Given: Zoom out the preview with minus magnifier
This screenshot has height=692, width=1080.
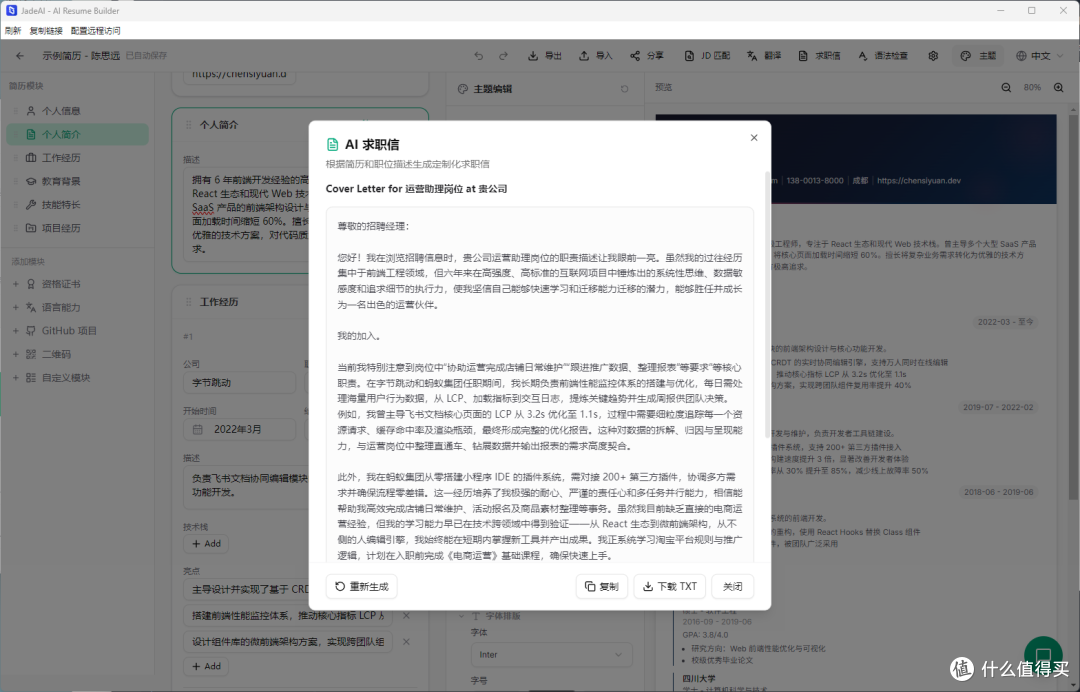Looking at the screenshot, I should (1006, 87).
